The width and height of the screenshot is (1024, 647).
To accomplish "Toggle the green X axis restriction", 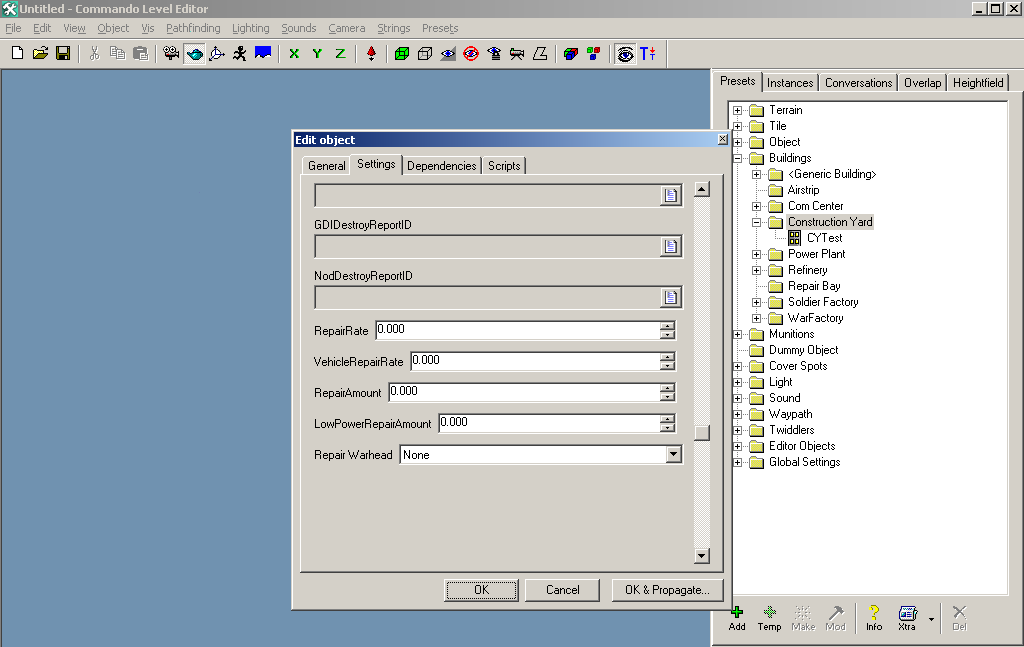I will click(294, 53).
